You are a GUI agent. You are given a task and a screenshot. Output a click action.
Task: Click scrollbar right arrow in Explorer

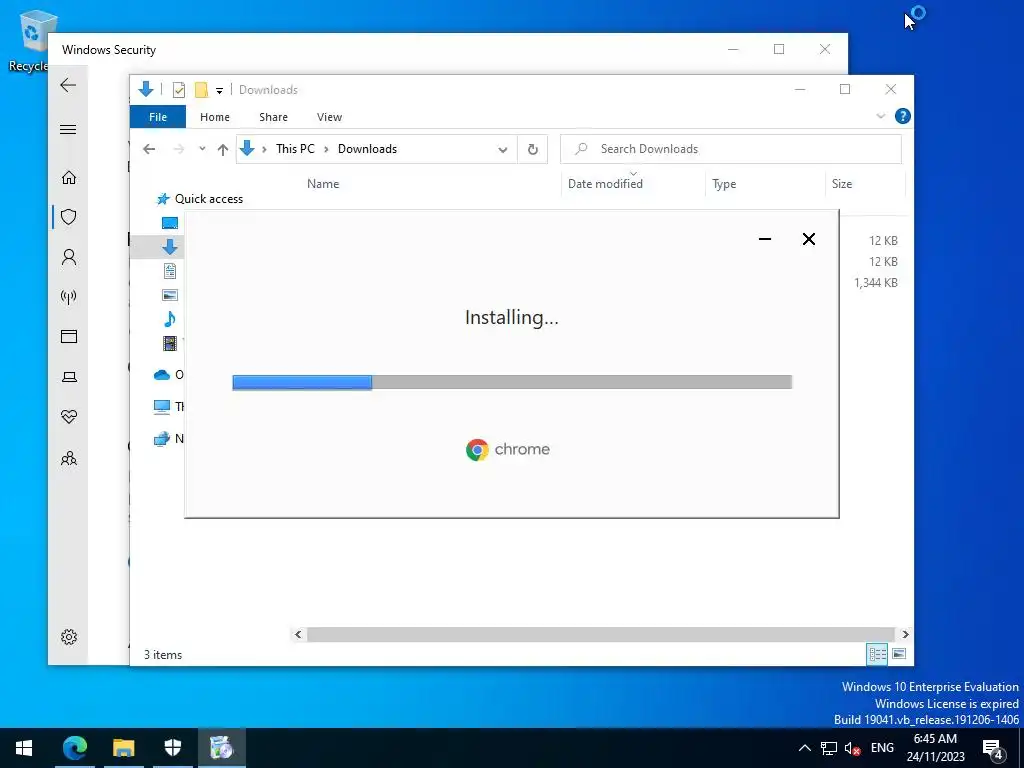tap(905, 634)
